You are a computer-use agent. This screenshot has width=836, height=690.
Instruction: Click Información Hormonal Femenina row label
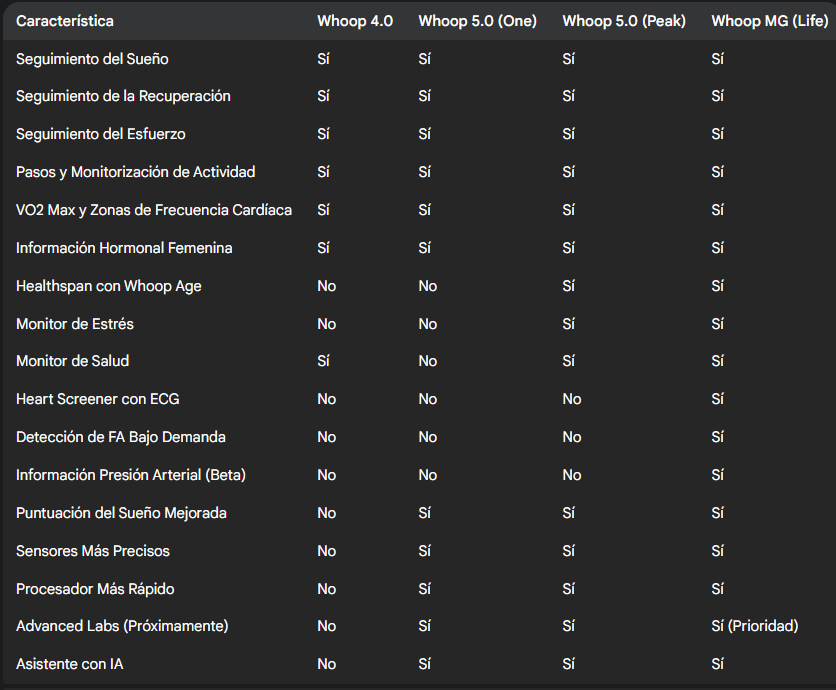[124, 248]
